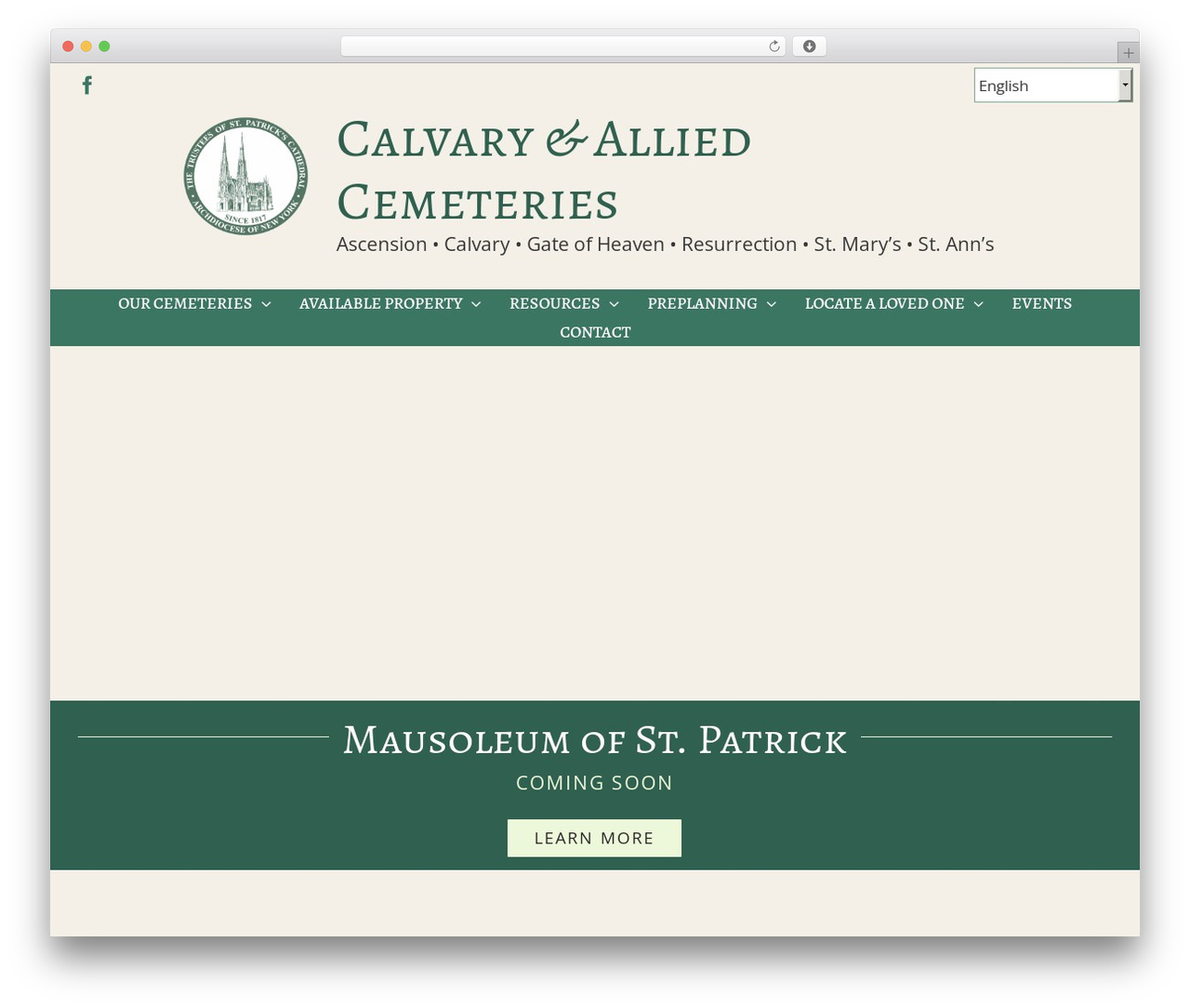Go to the Events page
Screen dimensions: 1190x1008
[1042, 304]
